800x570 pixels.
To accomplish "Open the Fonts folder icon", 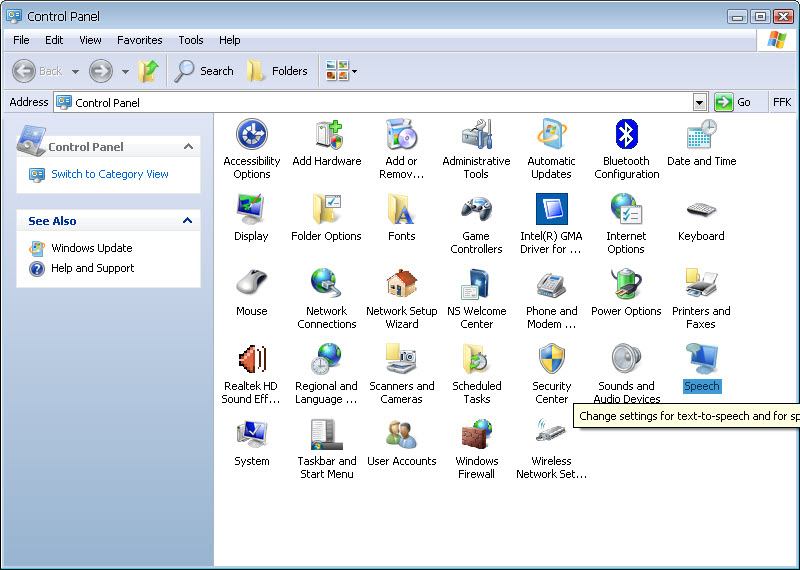I will (402, 209).
